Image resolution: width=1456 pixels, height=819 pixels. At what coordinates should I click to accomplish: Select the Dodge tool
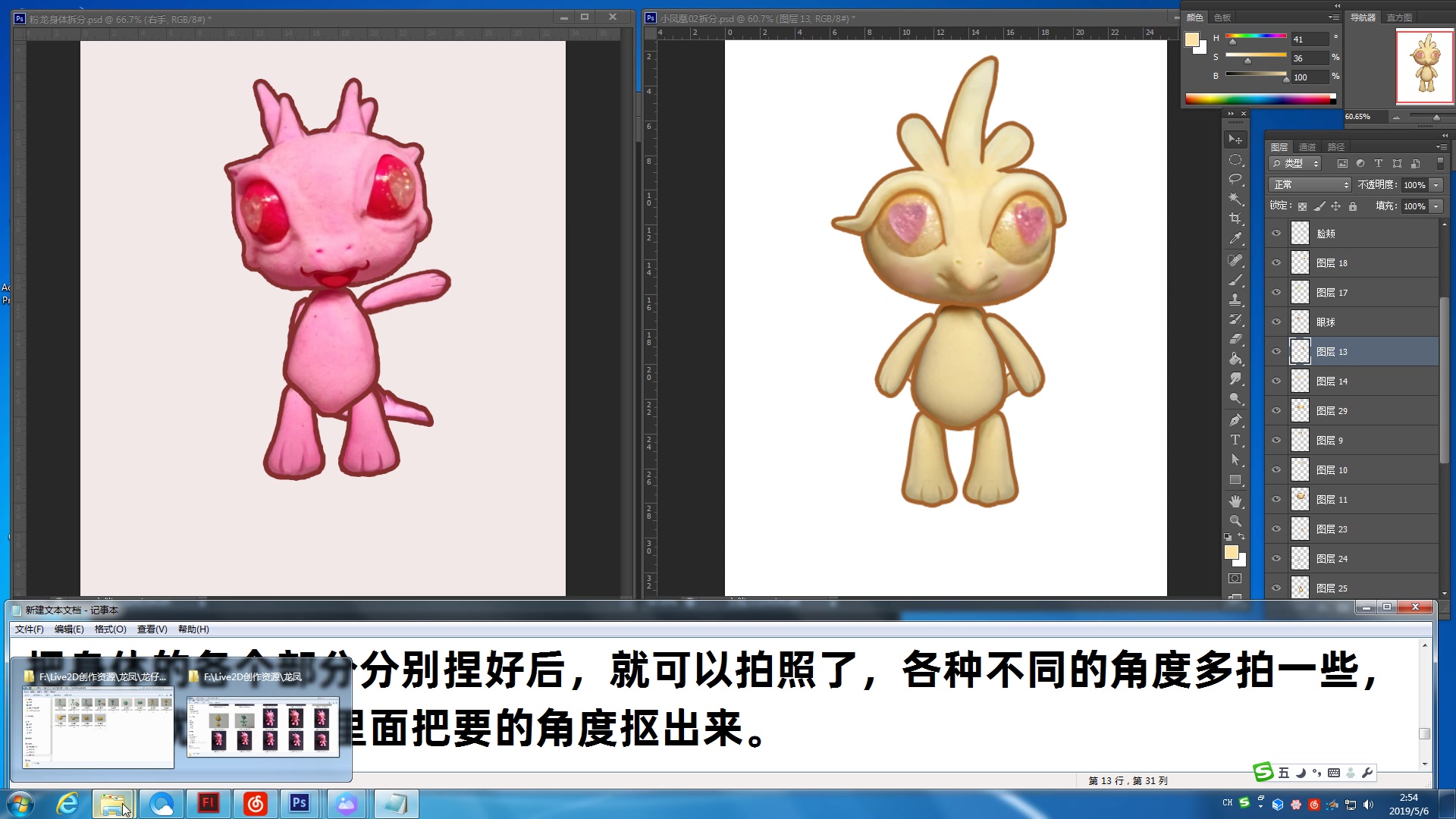[1235, 398]
